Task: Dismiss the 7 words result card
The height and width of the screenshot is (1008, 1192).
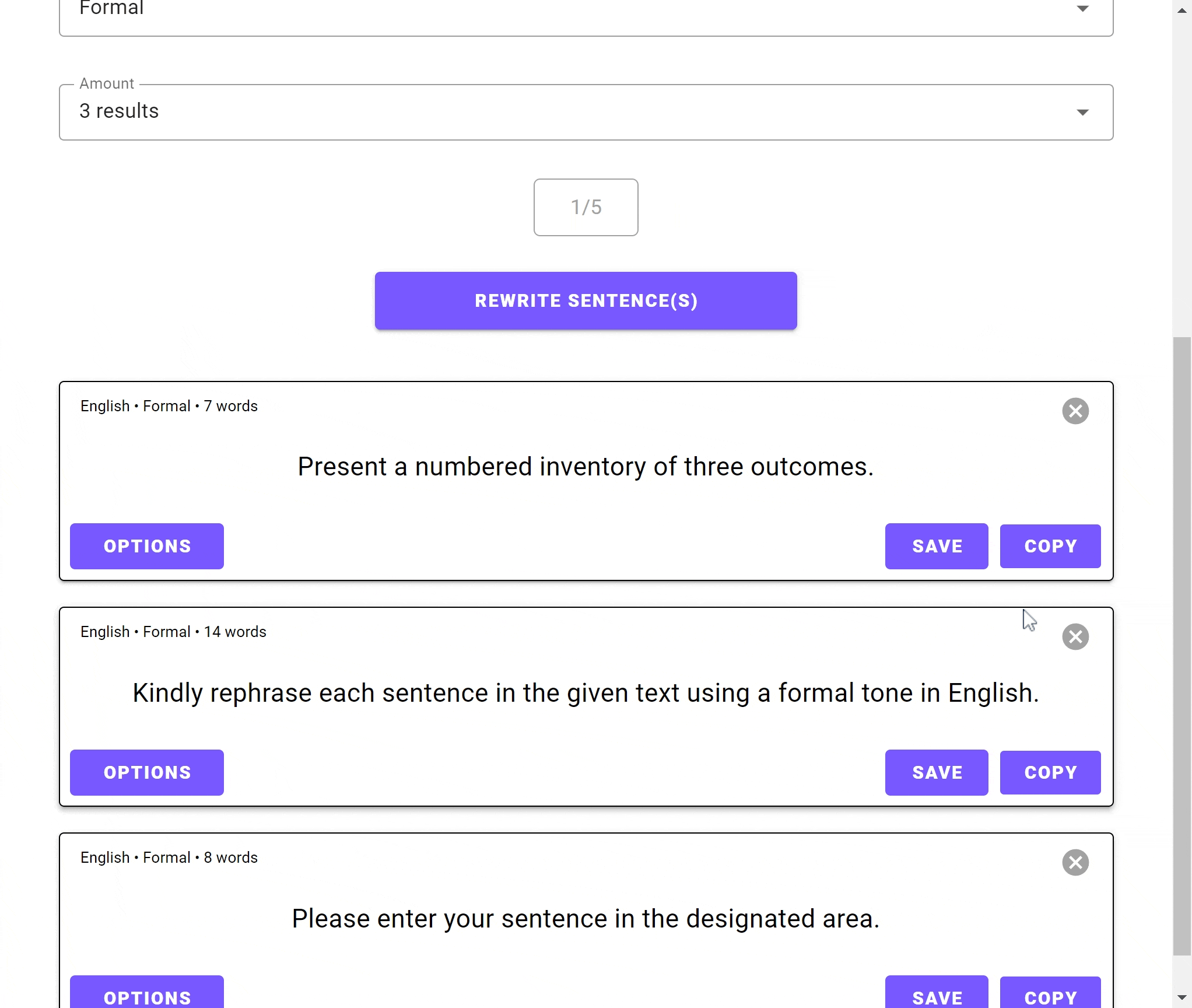Action: [1075, 411]
